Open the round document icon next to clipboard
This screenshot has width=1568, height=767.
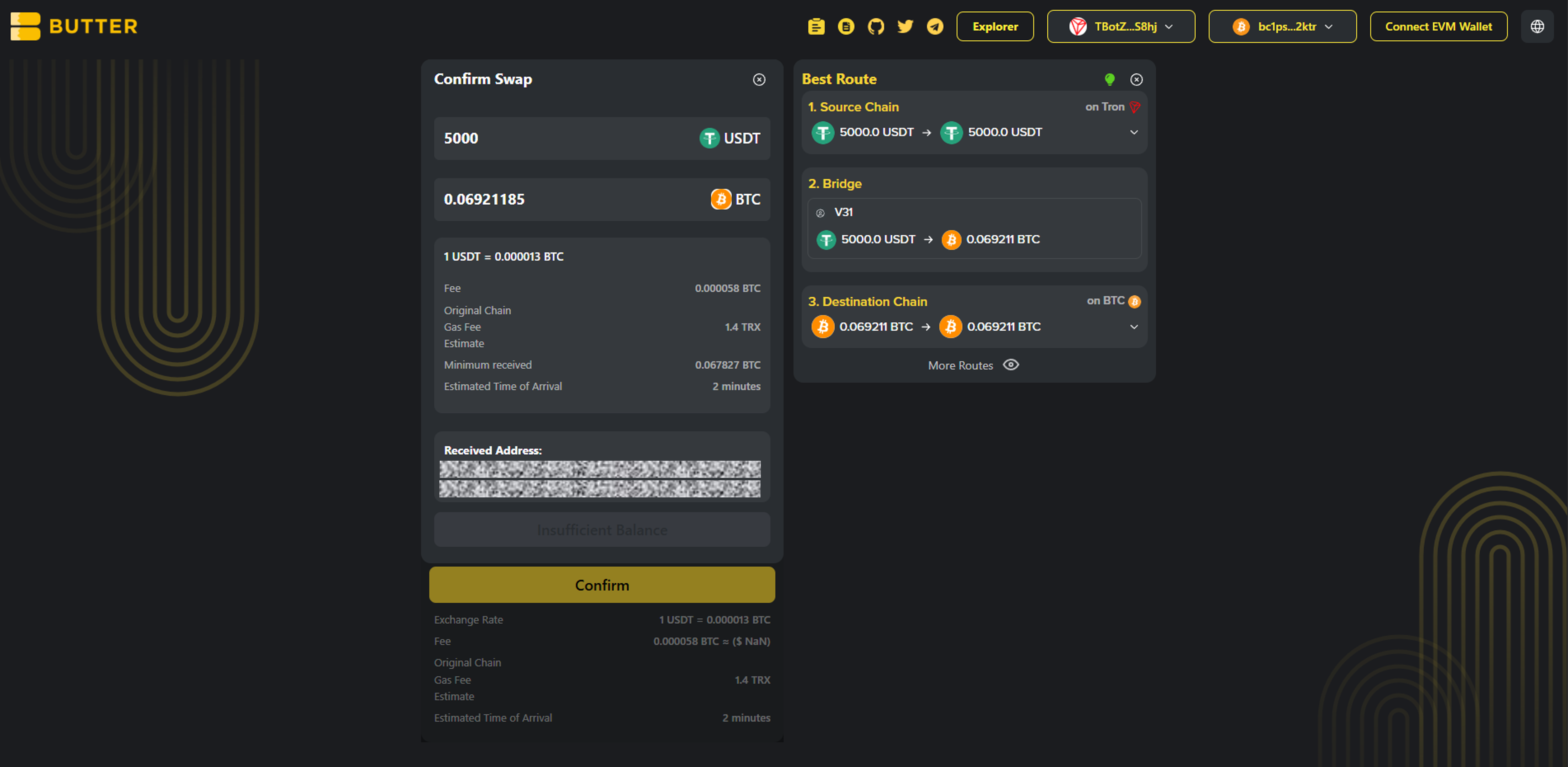[846, 26]
